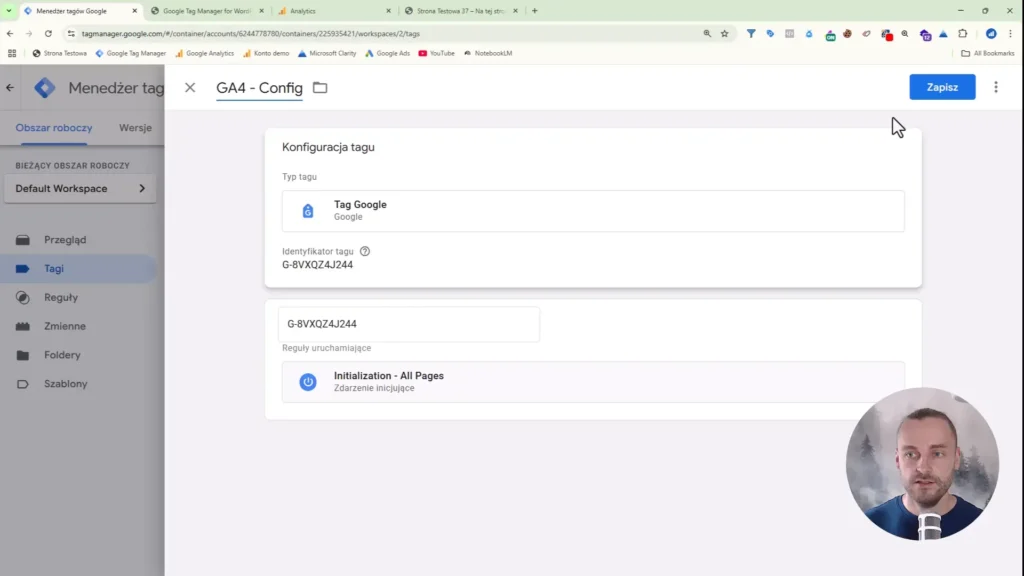Click the zoom magnifier in address bar
Viewport: 1024px width, 576px height.
707,33
